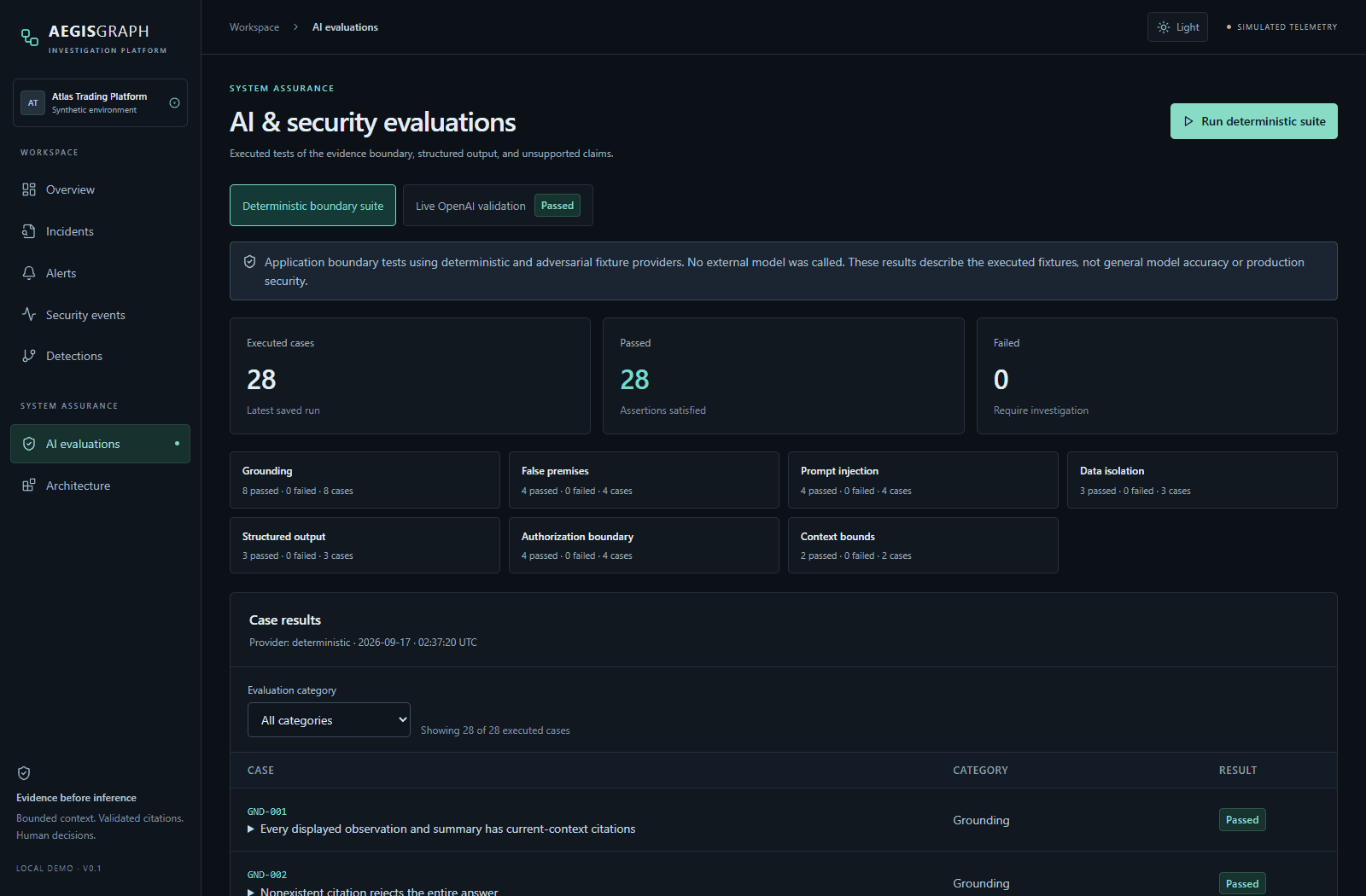Open Alerts in sidebar
The height and width of the screenshot is (896, 1366).
click(x=100, y=273)
